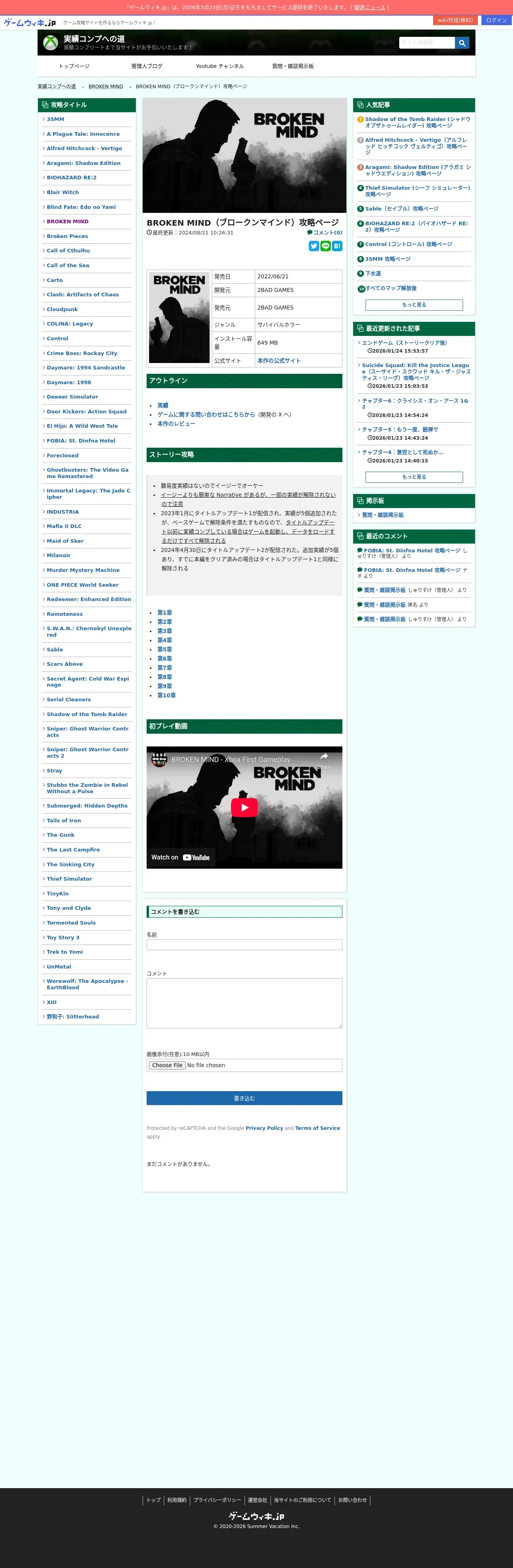Viewport: 513px width, 1568px height.
Task: Click もっと見る under 最近更新された記事
Action: click(414, 477)
